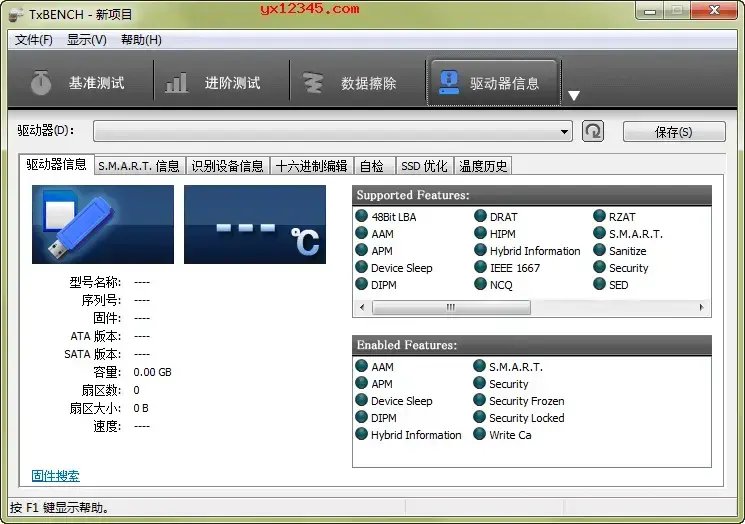Click the TxBENCH title bar app icon
Viewport: 745px width, 524px height.
tap(16, 15)
